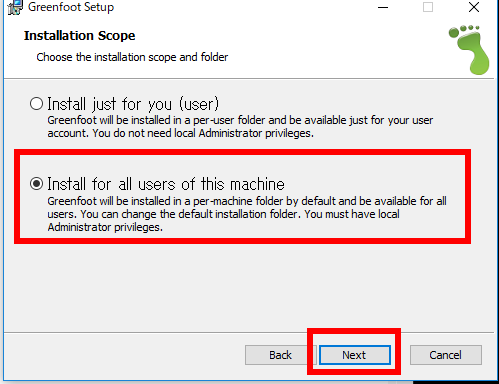Click the 'Install for all users of this machine' label
The image size is (499, 384).
166,184
